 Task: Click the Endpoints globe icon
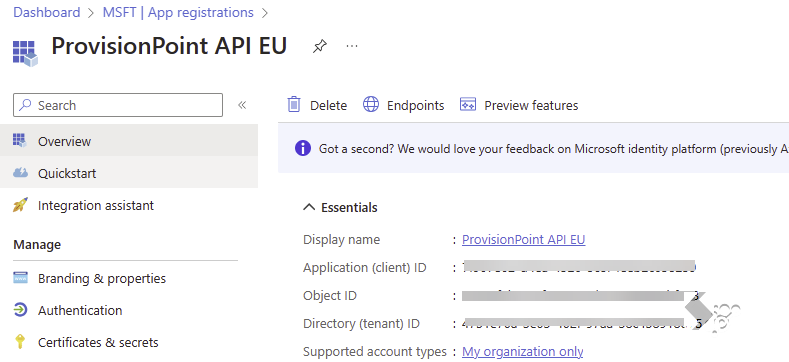pyautogui.click(x=371, y=105)
